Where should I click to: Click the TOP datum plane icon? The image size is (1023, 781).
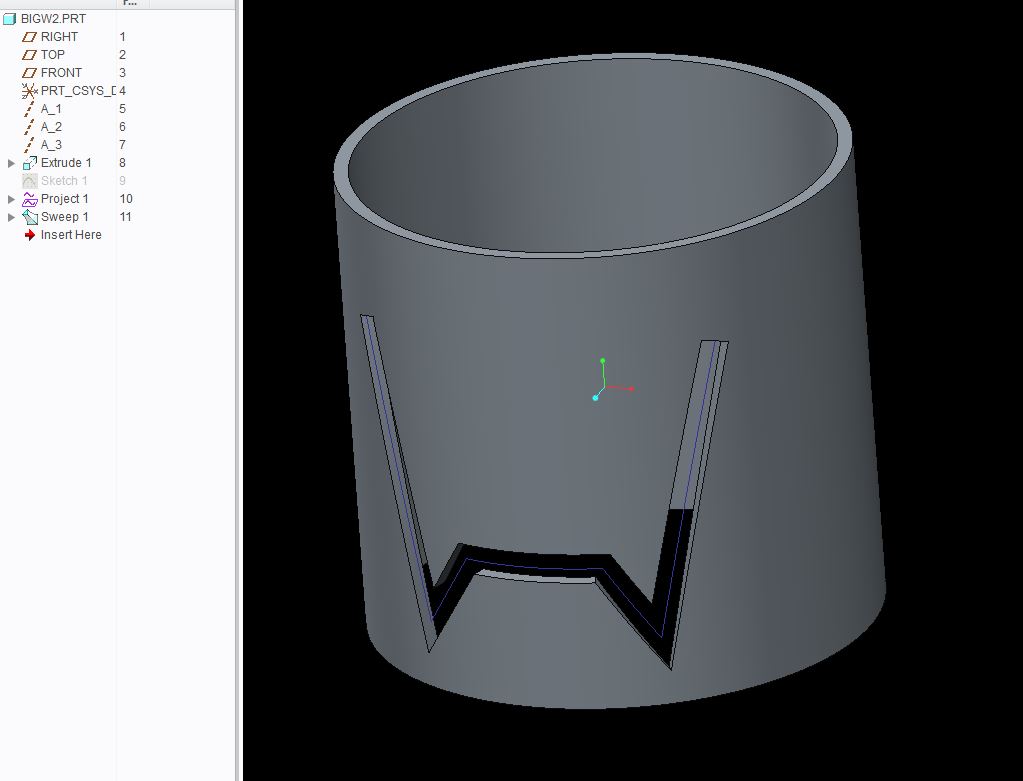[29, 55]
